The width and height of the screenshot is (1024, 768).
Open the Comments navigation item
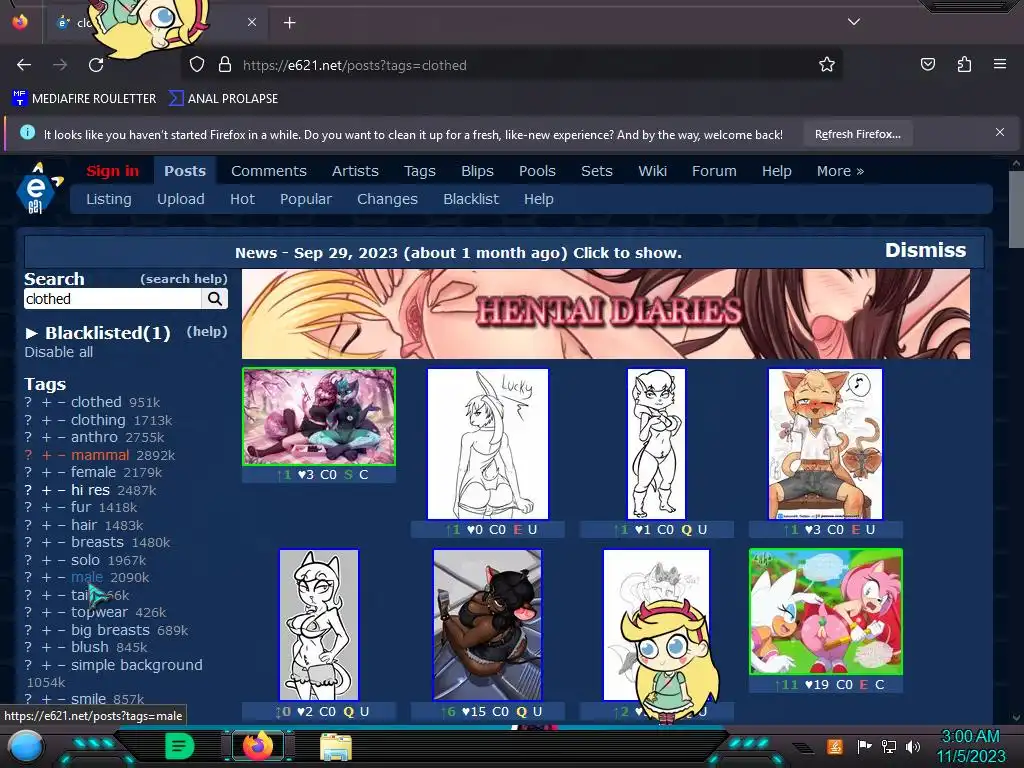click(x=268, y=171)
